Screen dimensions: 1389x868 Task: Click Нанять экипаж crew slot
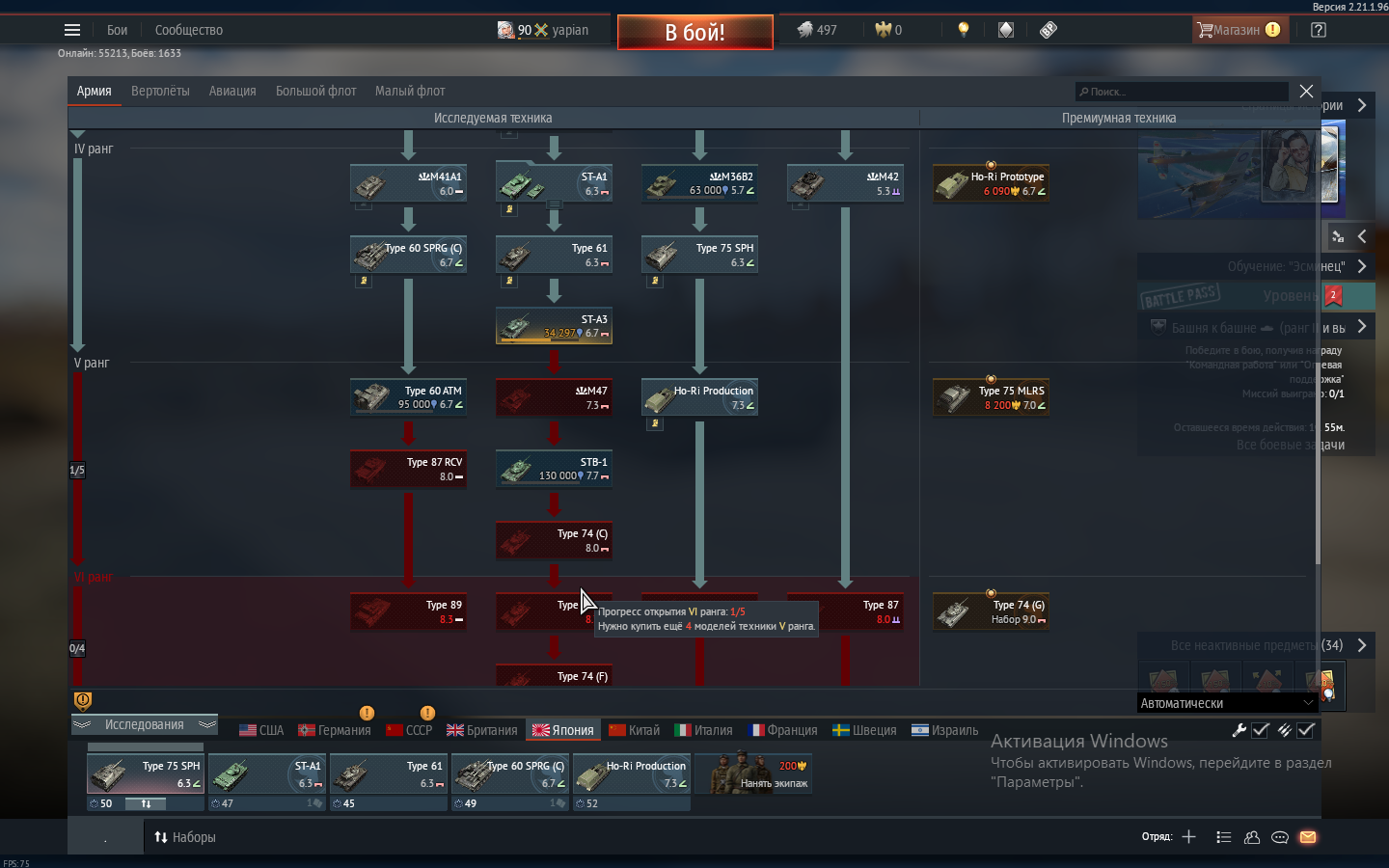(753, 773)
